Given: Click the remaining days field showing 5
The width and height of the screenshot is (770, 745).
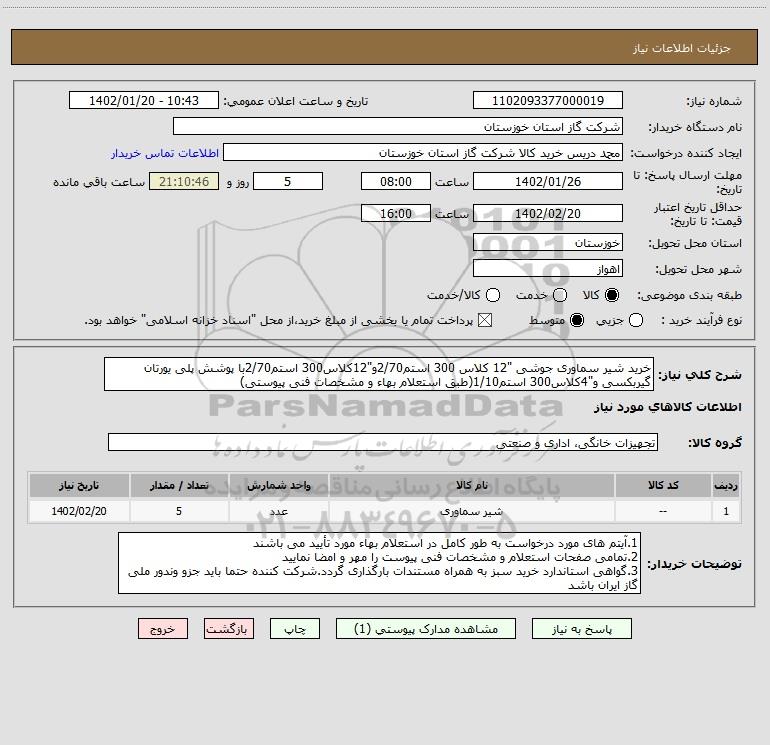Looking at the screenshot, I should (288, 181).
